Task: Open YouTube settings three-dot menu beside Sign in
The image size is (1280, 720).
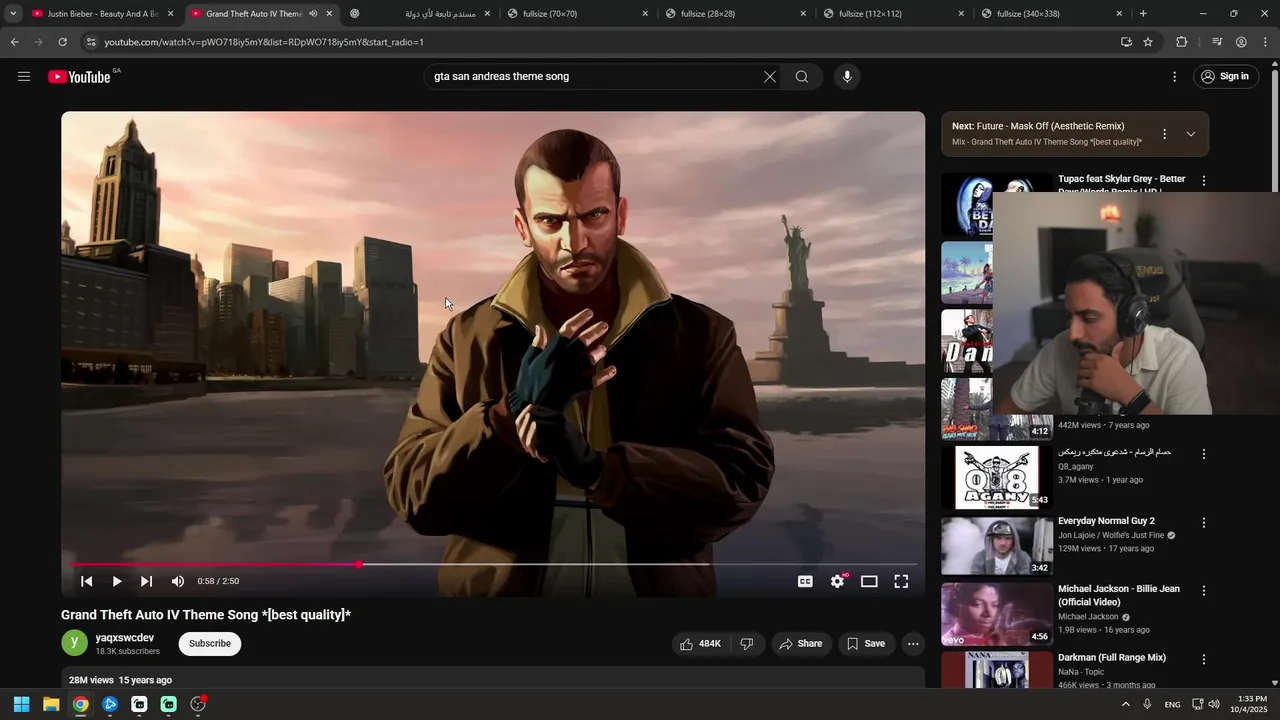Action: pyautogui.click(x=1175, y=77)
